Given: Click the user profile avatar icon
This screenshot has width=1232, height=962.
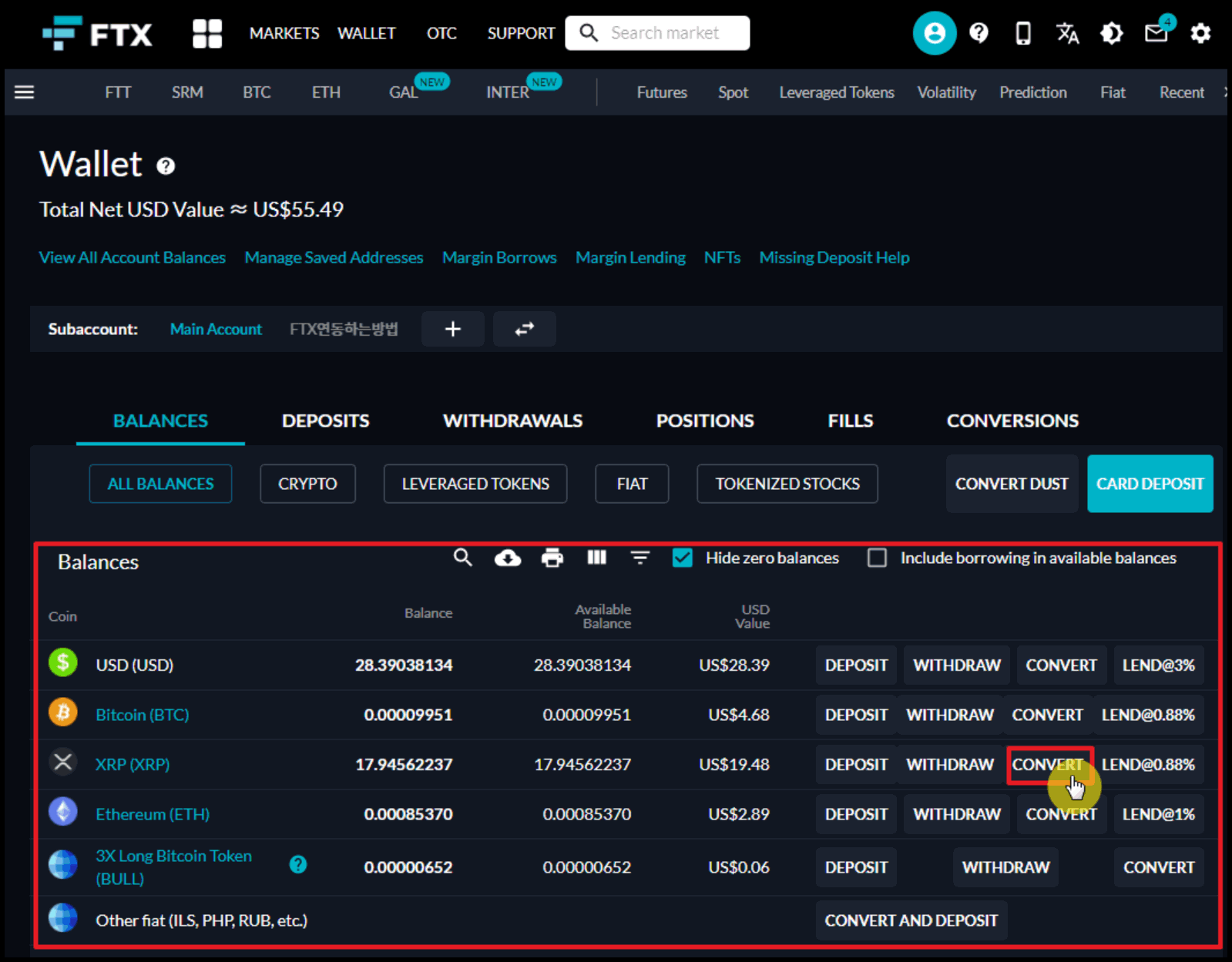Looking at the screenshot, I should tap(934, 33).
